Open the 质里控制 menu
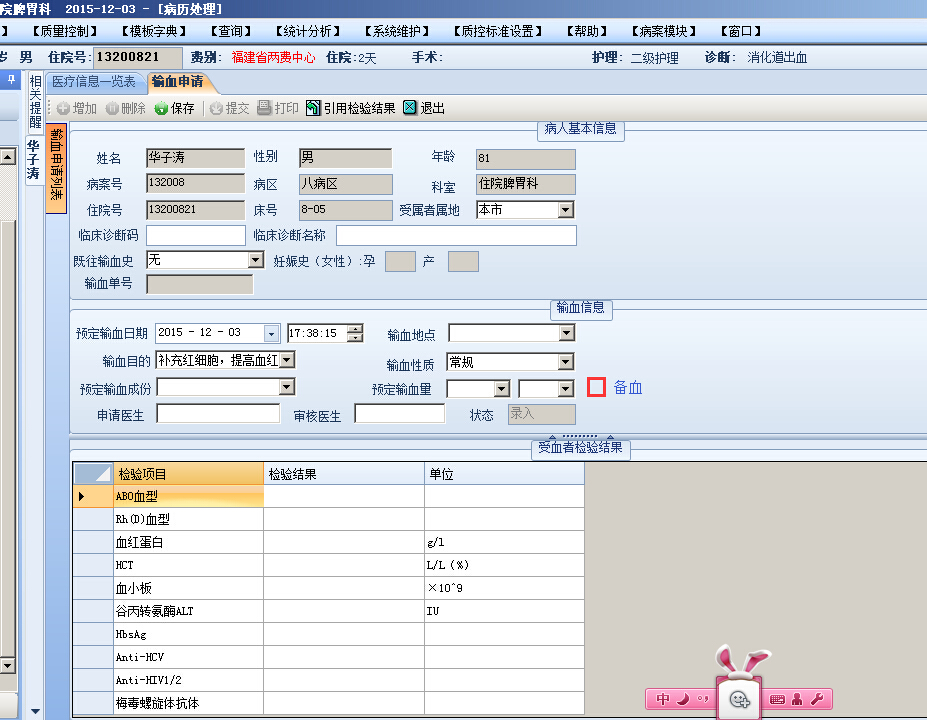 [65, 31]
